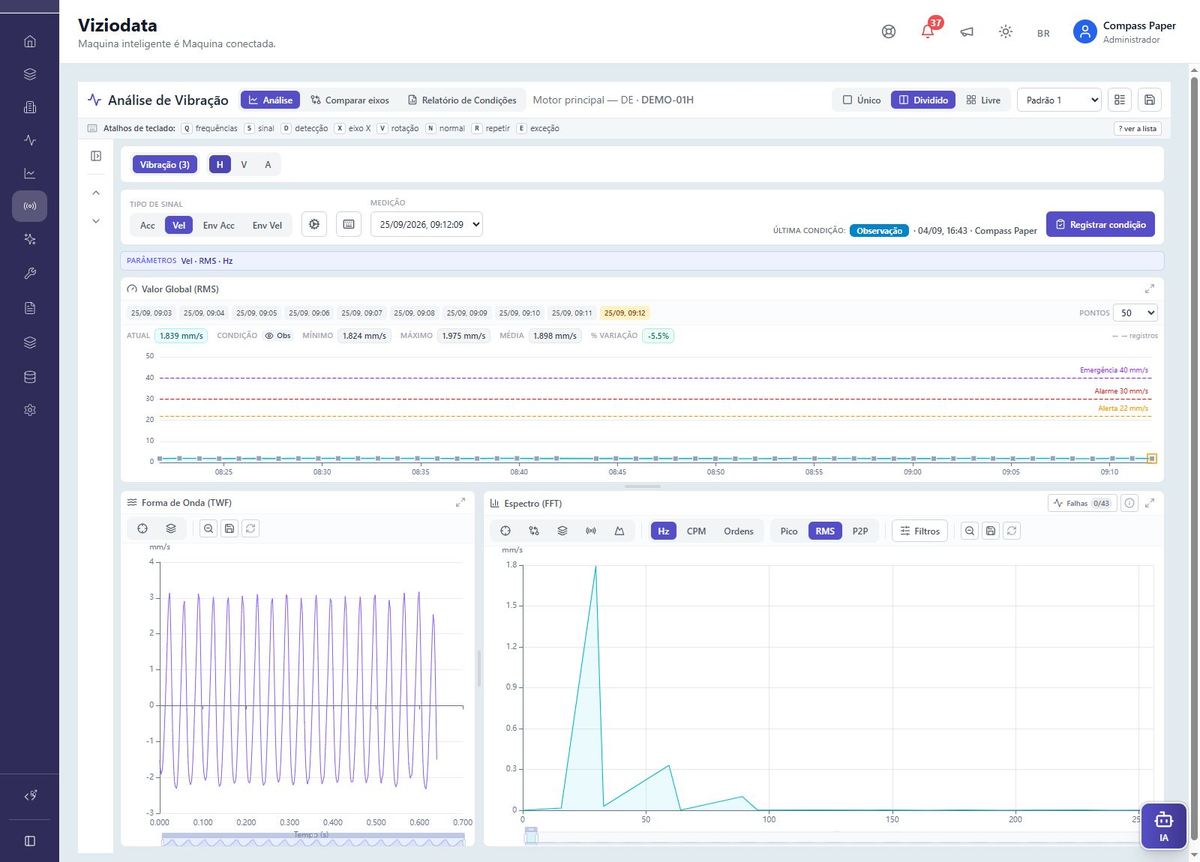Switch to the Comparar eixos tab

click(350, 100)
